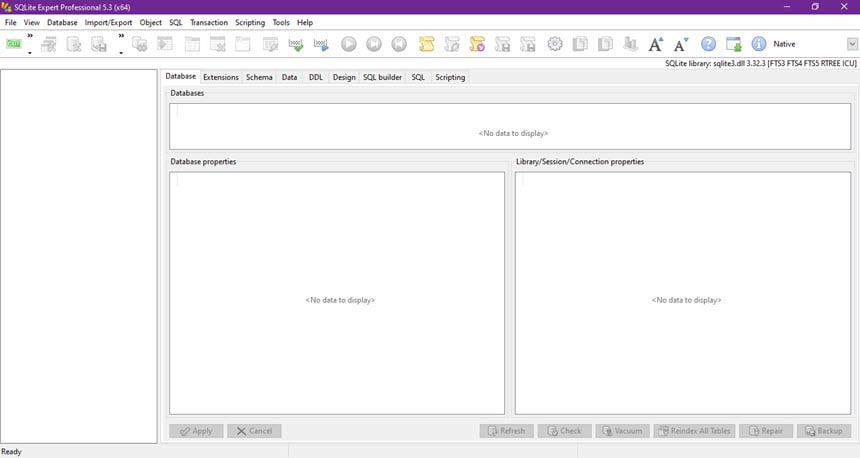Image resolution: width=860 pixels, height=458 pixels.
Task: Open the Transaction menu
Action: pyautogui.click(x=209, y=22)
